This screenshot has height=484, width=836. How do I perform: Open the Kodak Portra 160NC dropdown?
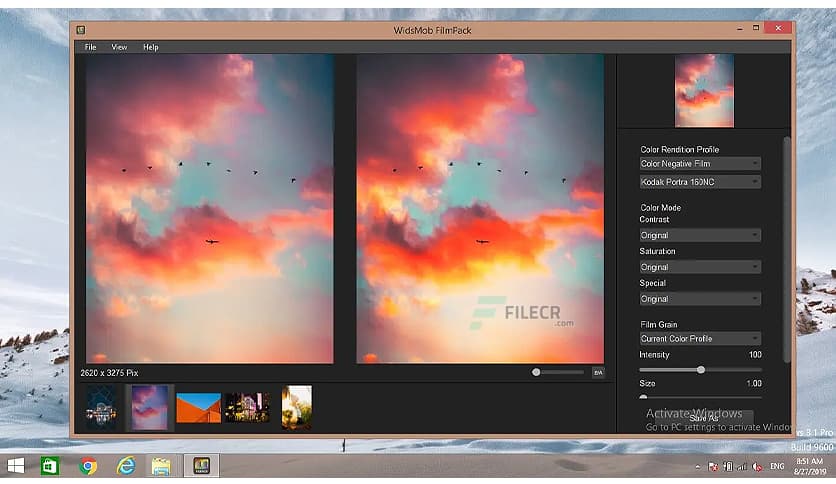700,182
